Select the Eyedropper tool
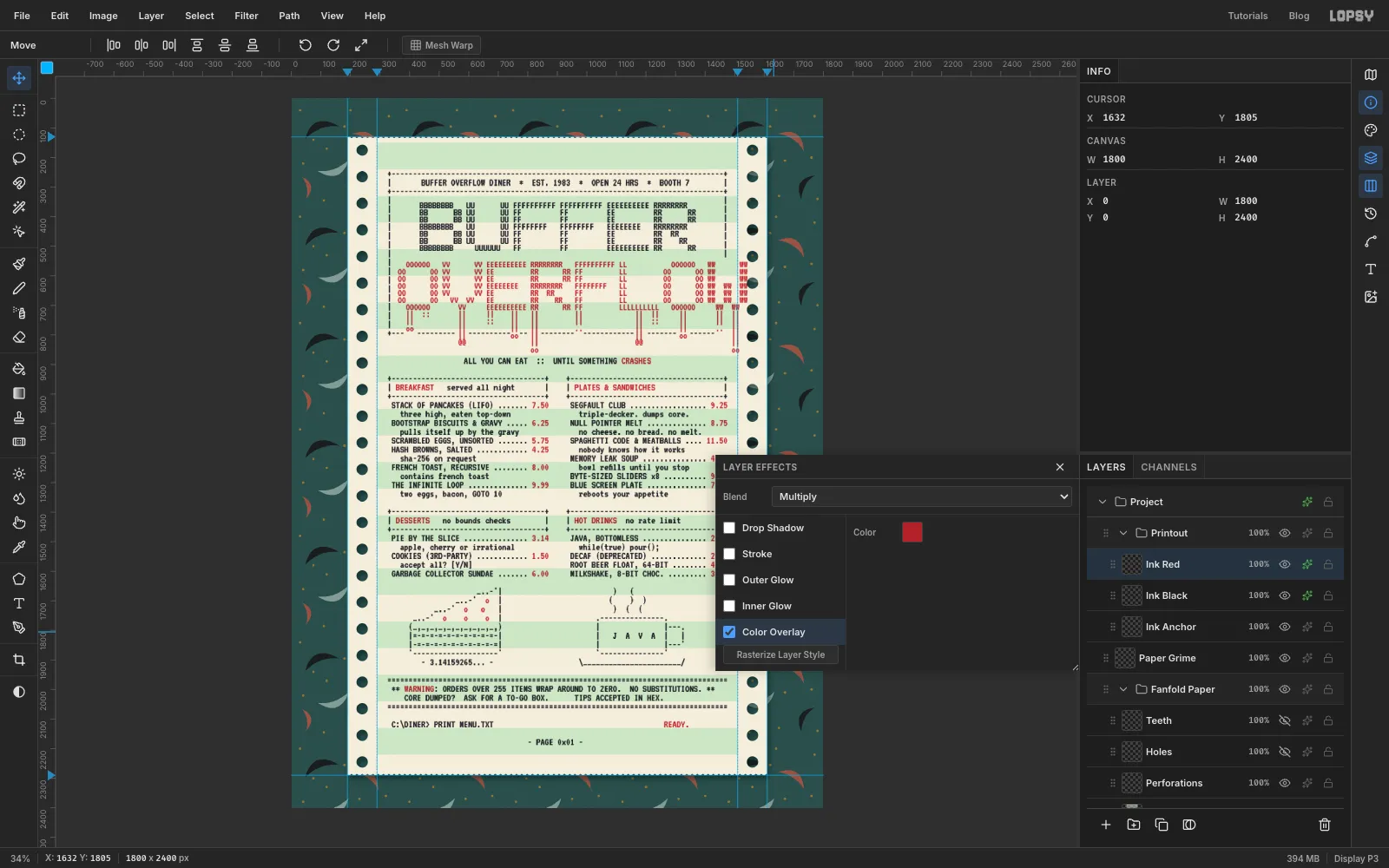Viewport: 1389px width, 868px height. pyautogui.click(x=19, y=547)
